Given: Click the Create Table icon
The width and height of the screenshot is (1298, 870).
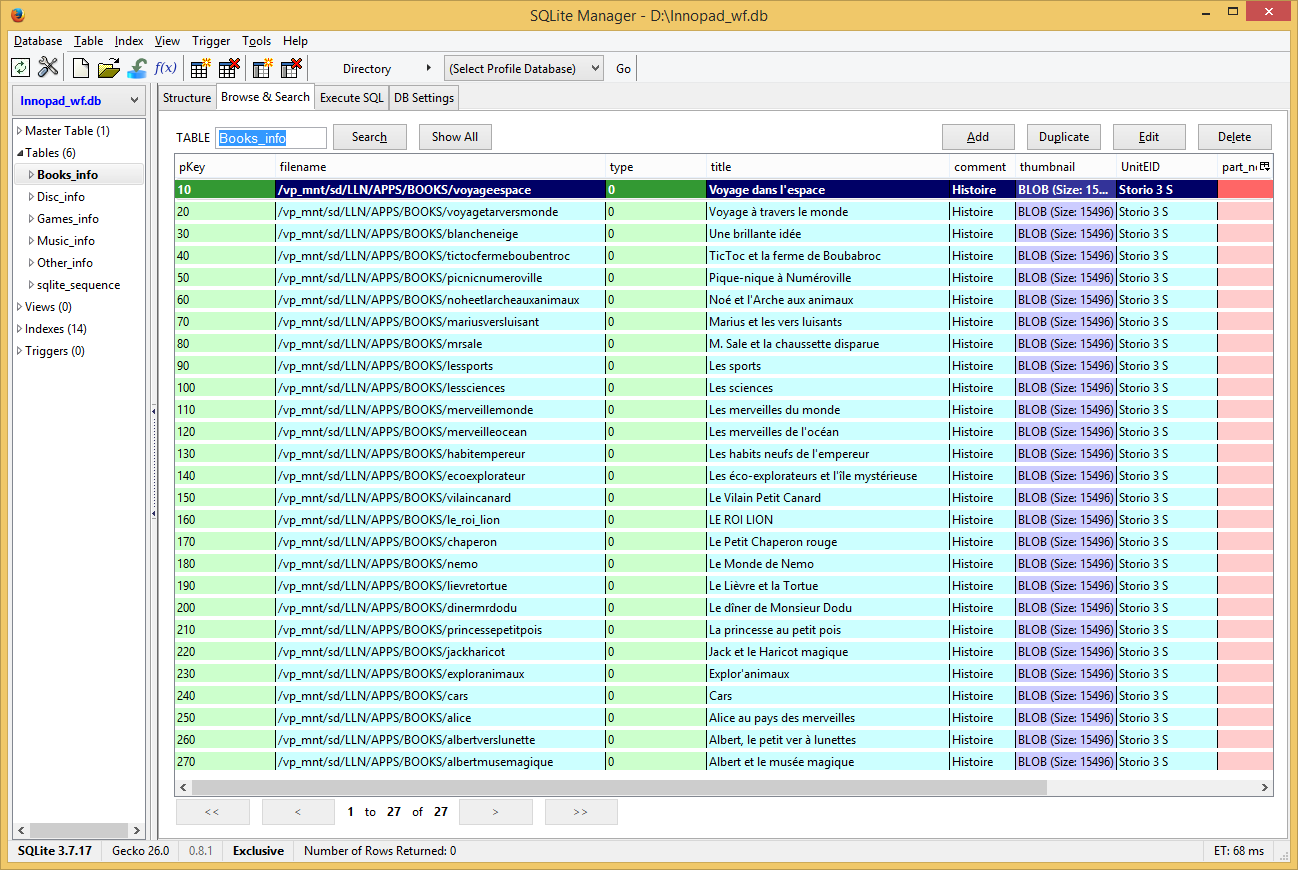Looking at the screenshot, I should (x=200, y=68).
